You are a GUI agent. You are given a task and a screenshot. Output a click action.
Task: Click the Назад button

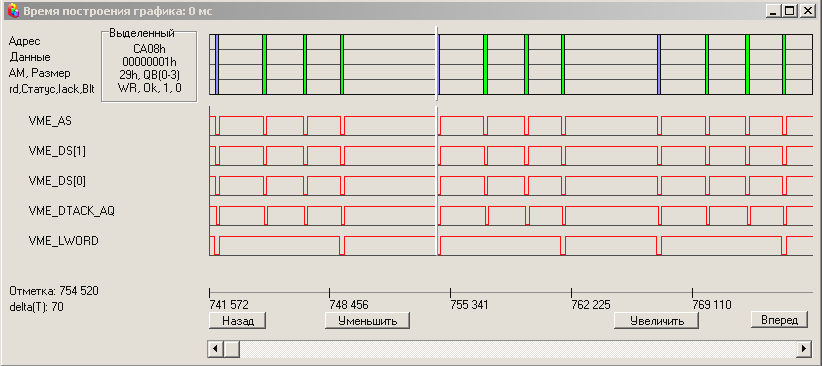(x=238, y=320)
